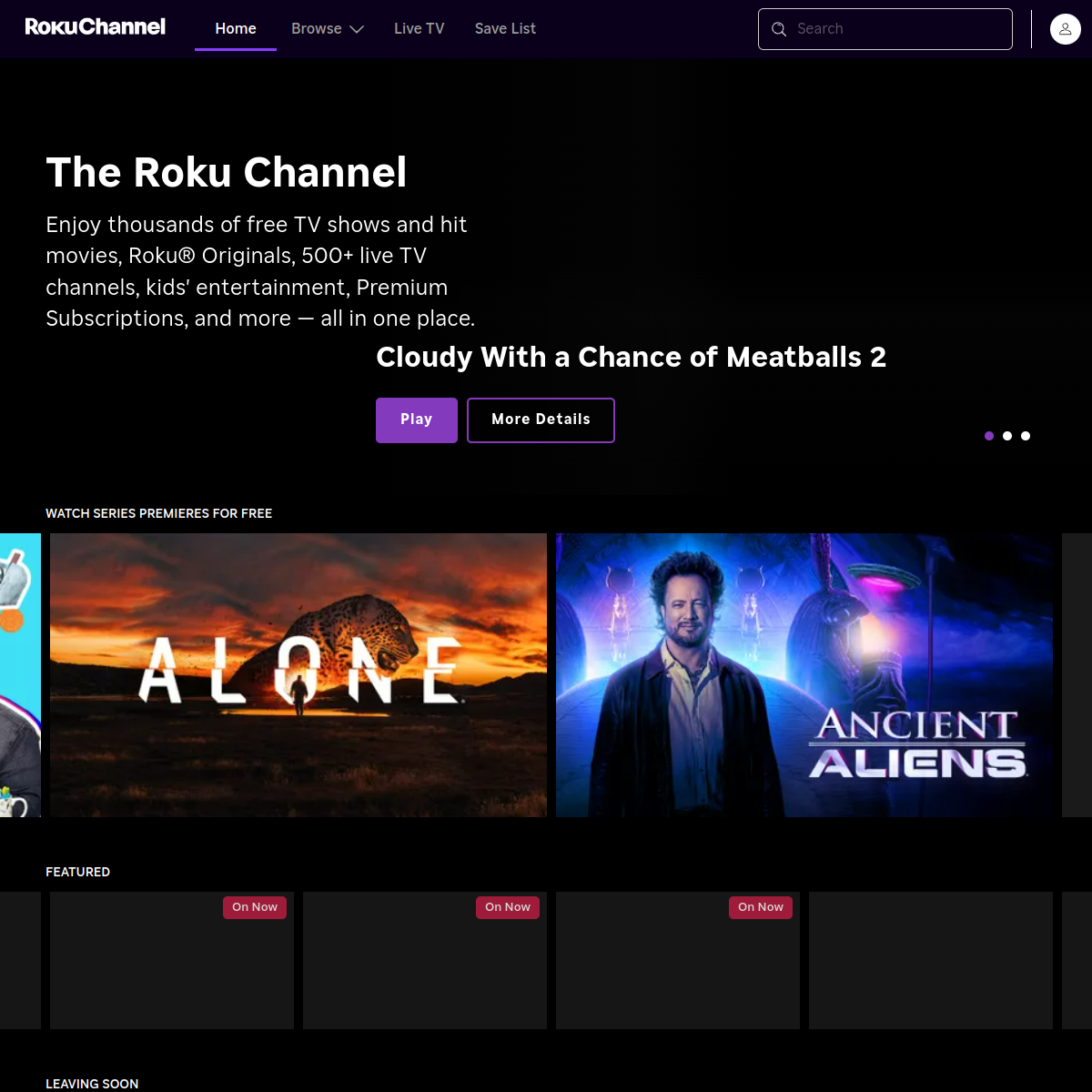
Task: Play Cloudy With a Chance of Meatballs 2
Action: pos(417,420)
